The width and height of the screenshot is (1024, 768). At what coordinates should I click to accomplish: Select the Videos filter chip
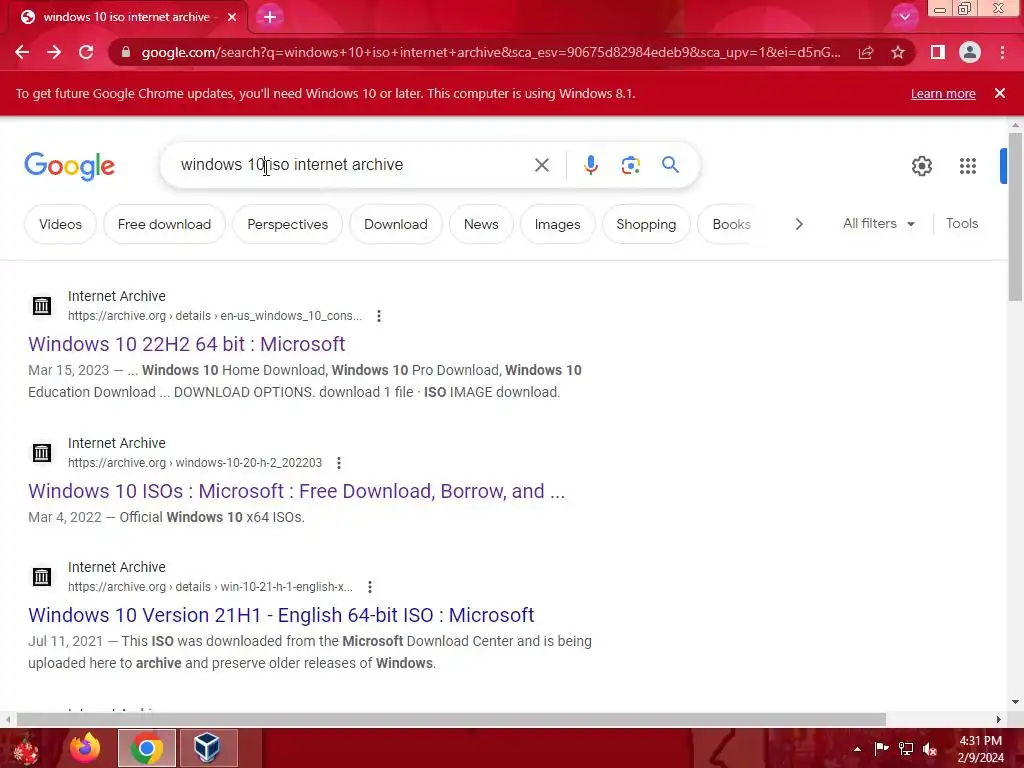[60, 224]
